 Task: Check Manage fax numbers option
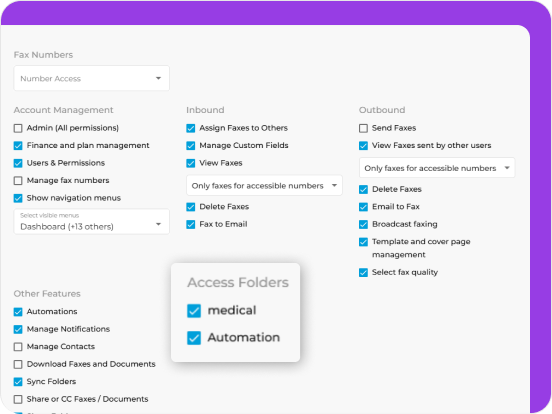[x=18, y=181]
